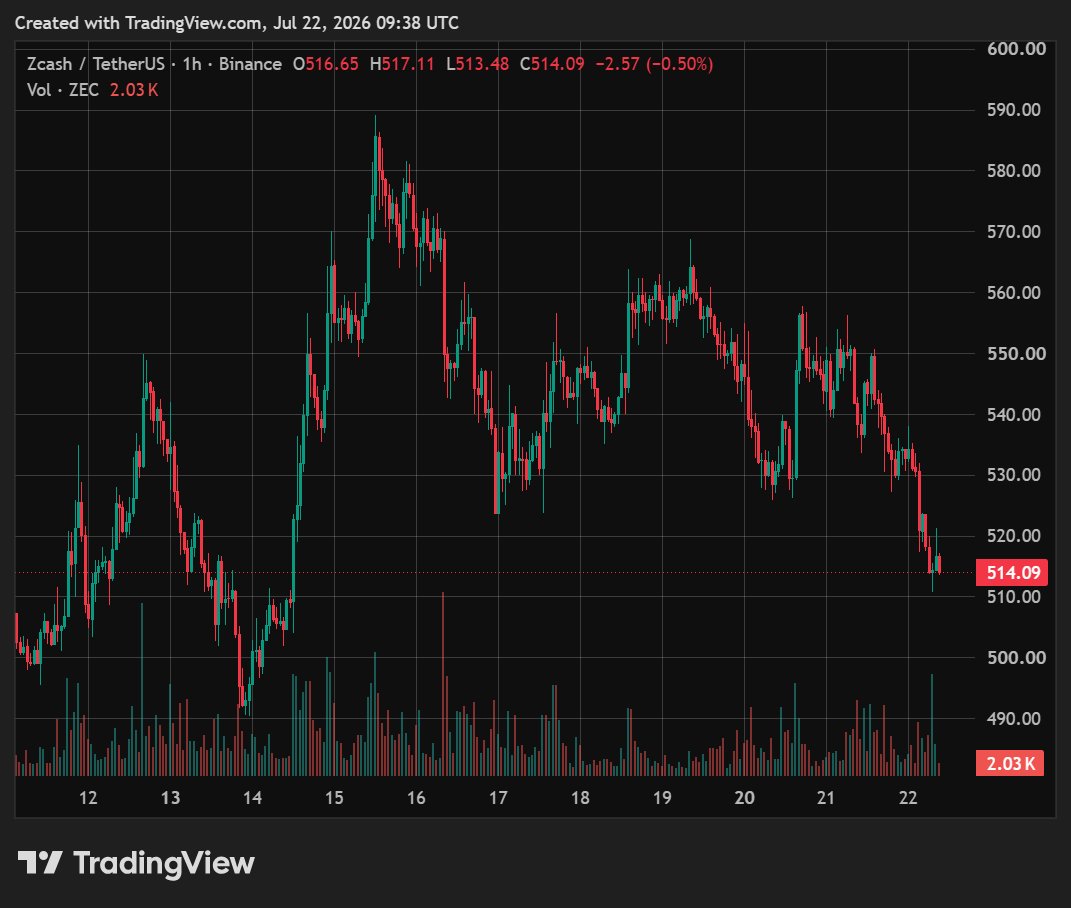
Task: Click the Vol · ZEC indicator label
Action: pos(63,90)
